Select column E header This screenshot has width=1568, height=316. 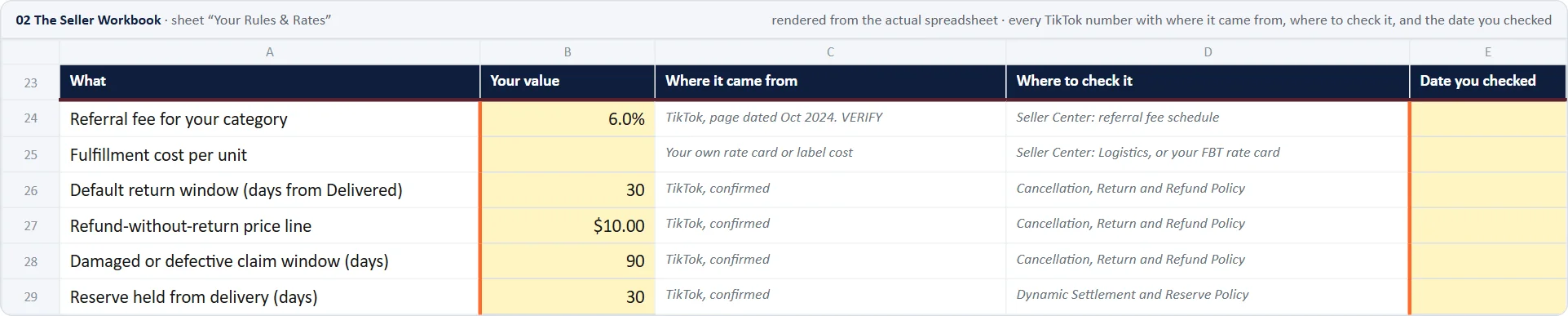[1488, 51]
